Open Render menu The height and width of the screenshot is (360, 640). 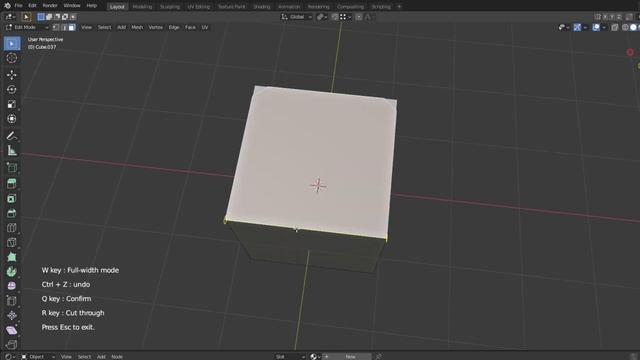50,6
